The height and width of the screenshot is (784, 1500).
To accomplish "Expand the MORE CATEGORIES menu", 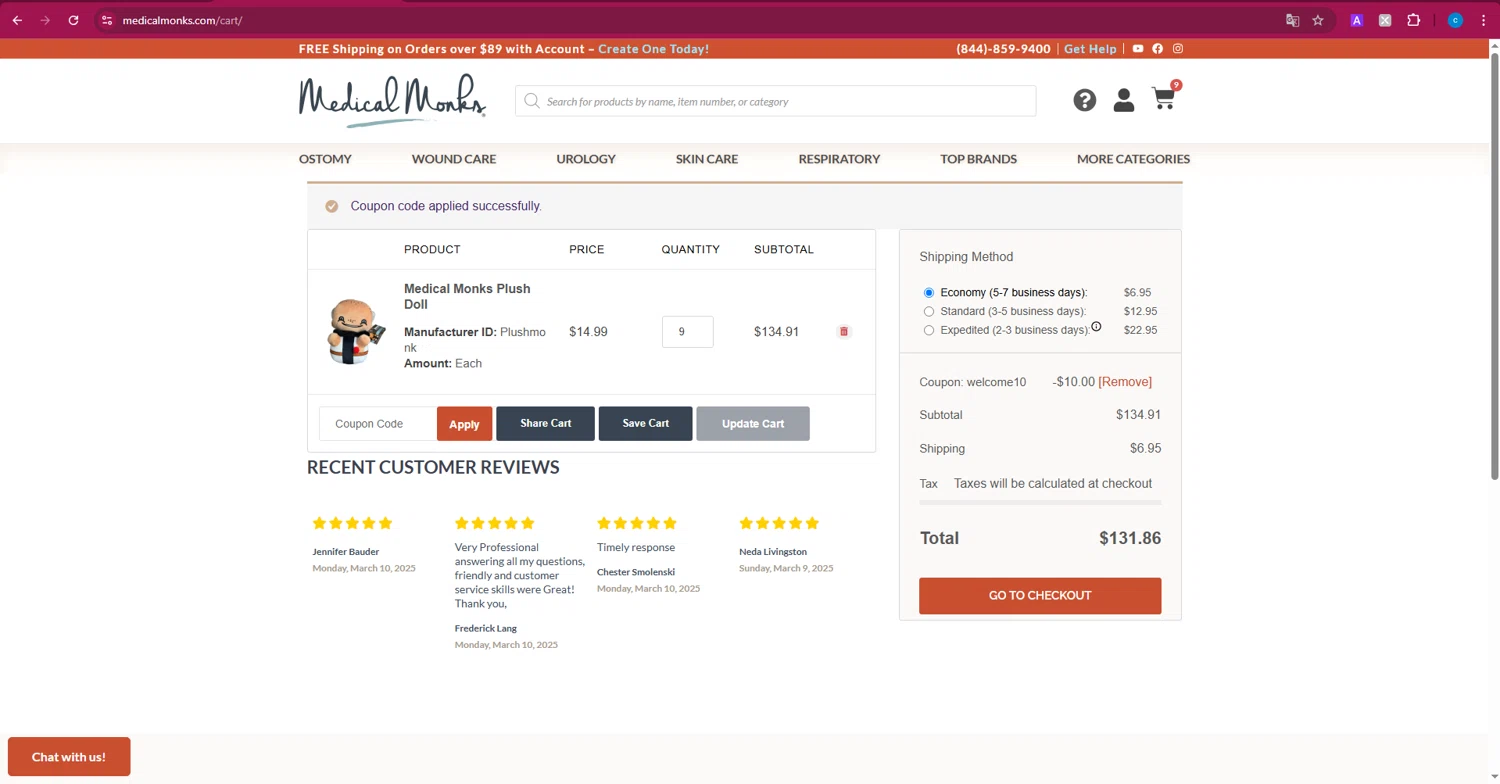I will point(1133,159).
